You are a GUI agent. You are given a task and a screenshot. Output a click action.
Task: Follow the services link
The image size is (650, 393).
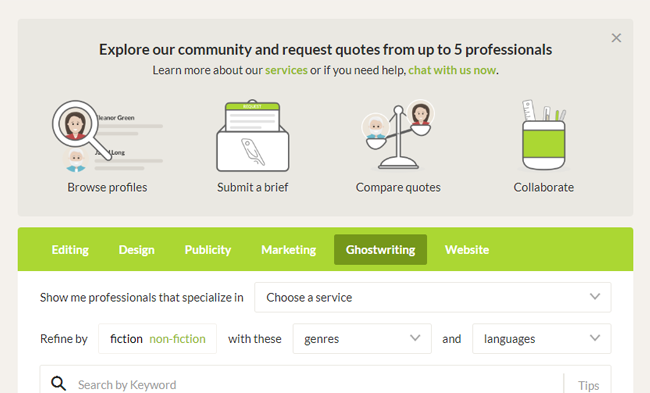(x=286, y=70)
